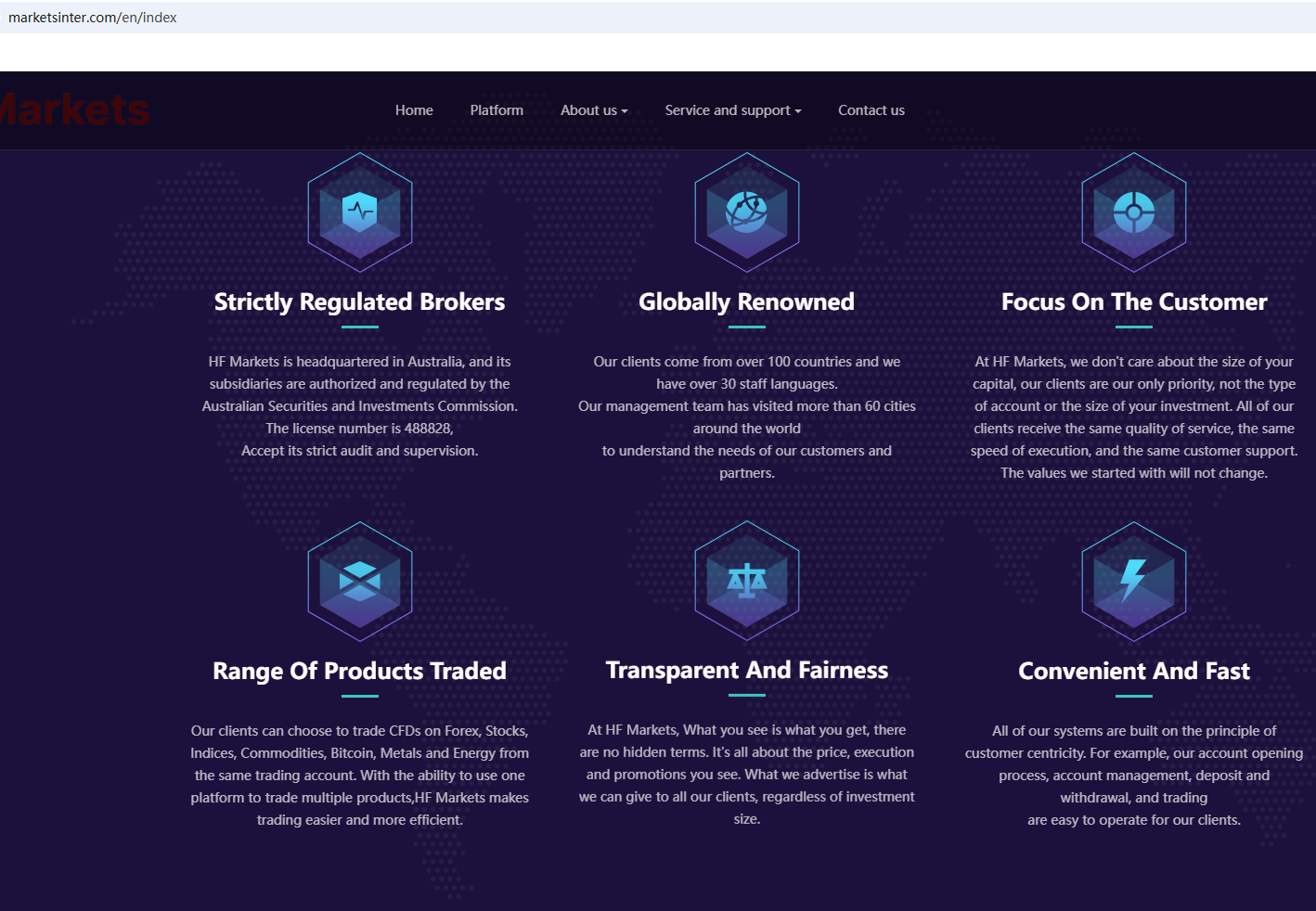Expand the About us dropdown

594,110
